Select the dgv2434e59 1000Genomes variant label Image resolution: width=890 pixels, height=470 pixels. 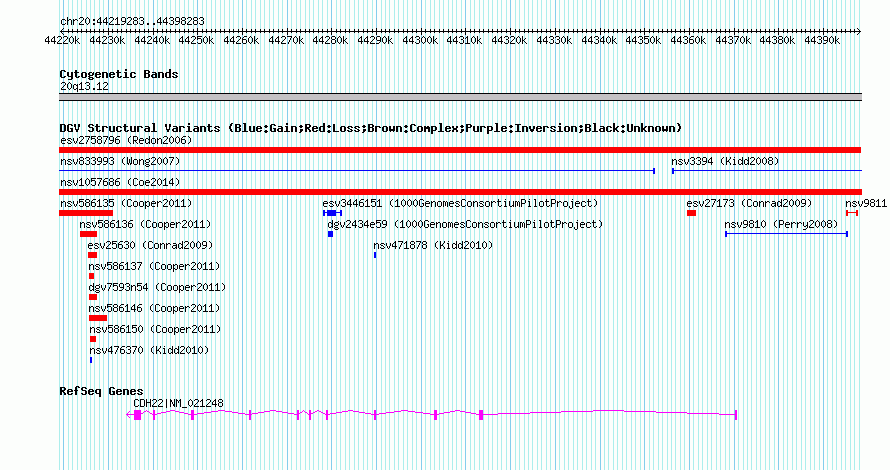pyautogui.click(x=465, y=224)
